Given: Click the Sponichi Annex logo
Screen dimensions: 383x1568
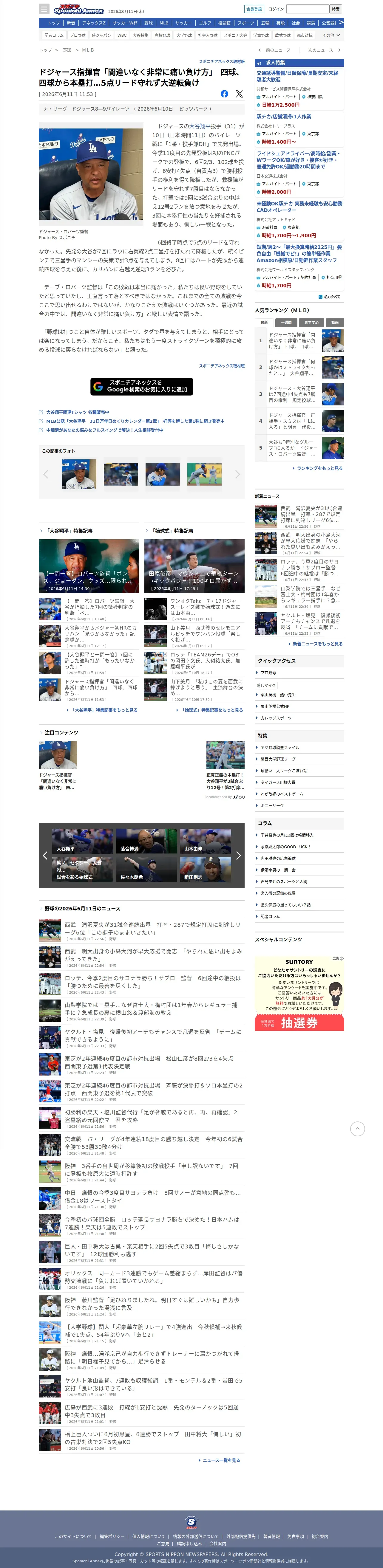Looking at the screenshot, I should 78,10.
